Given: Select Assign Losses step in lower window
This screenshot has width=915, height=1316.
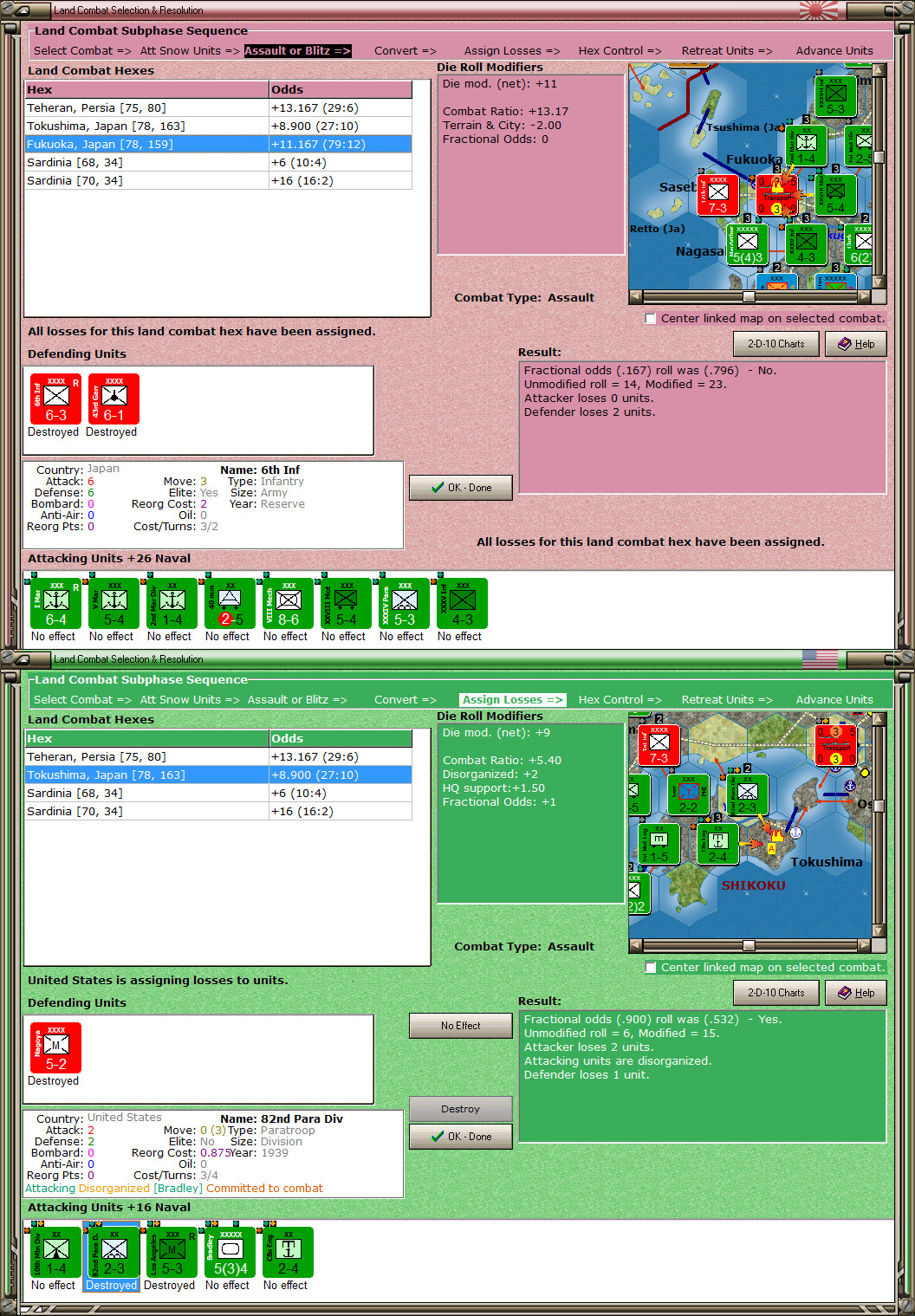Looking at the screenshot, I should (512, 700).
